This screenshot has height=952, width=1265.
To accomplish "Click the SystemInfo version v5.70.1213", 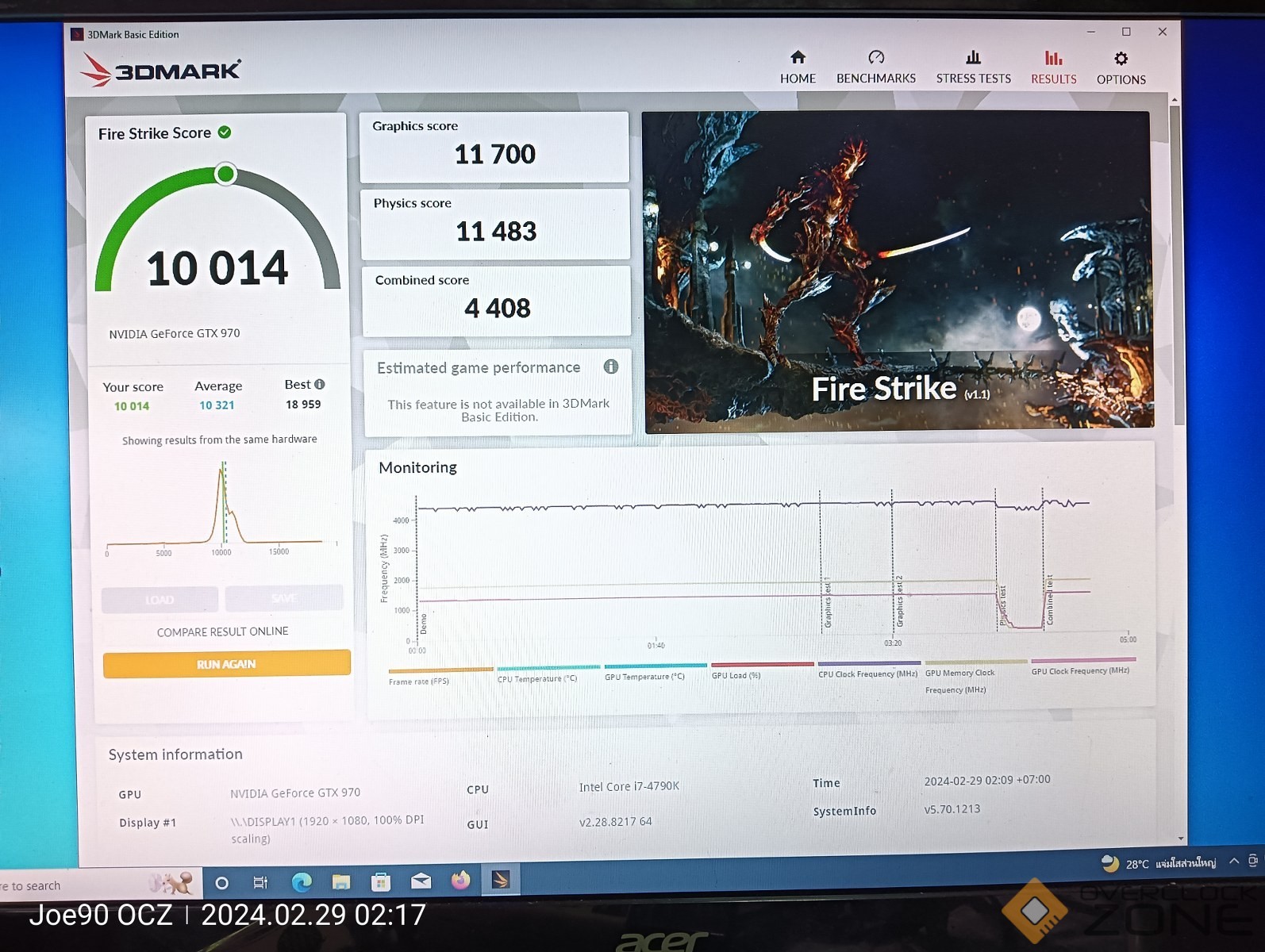I will click(952, 809).
